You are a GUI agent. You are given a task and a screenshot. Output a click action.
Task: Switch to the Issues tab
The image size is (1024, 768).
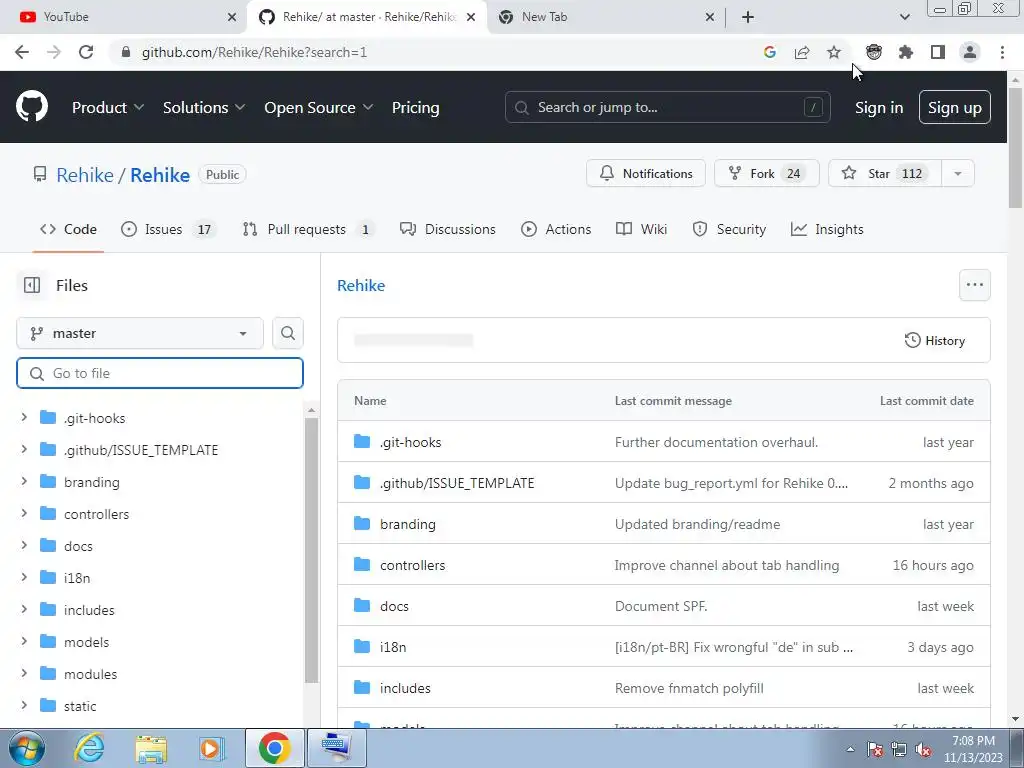pos(167,229)
